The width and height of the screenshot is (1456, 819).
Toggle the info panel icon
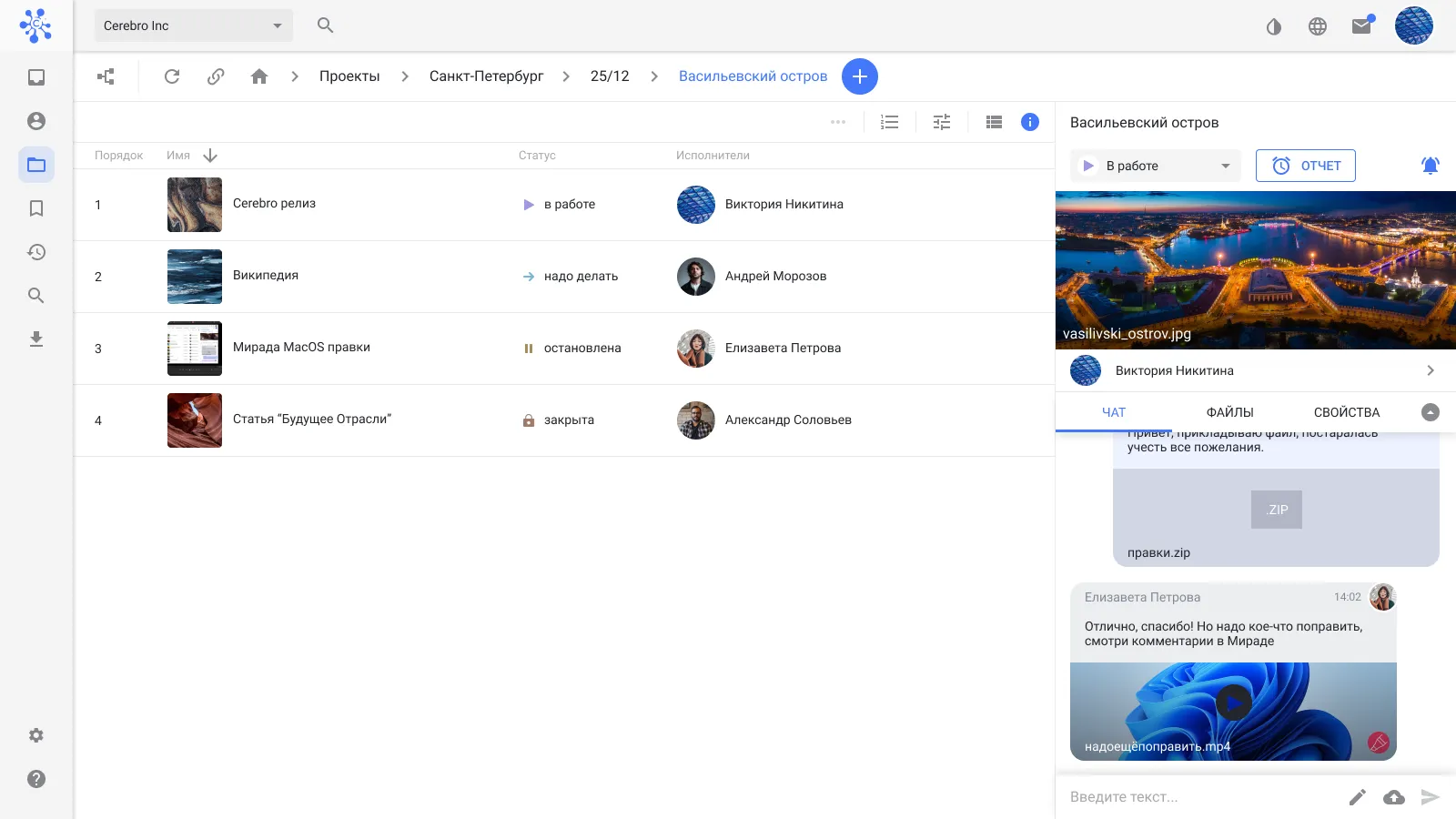click(1029, 122)
